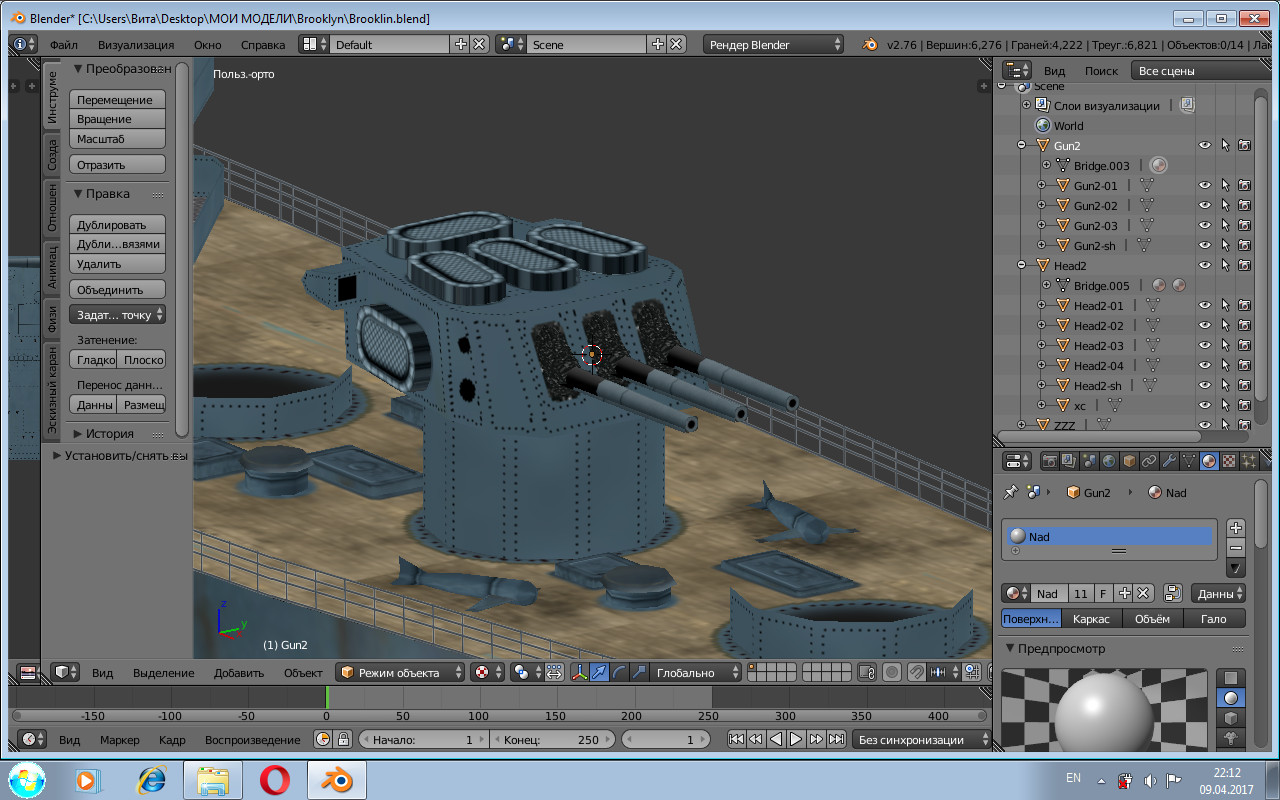Click the Constraints chain-link properties tab
This screenshot has height=800, width=1280.
(x=1149, y=461)
